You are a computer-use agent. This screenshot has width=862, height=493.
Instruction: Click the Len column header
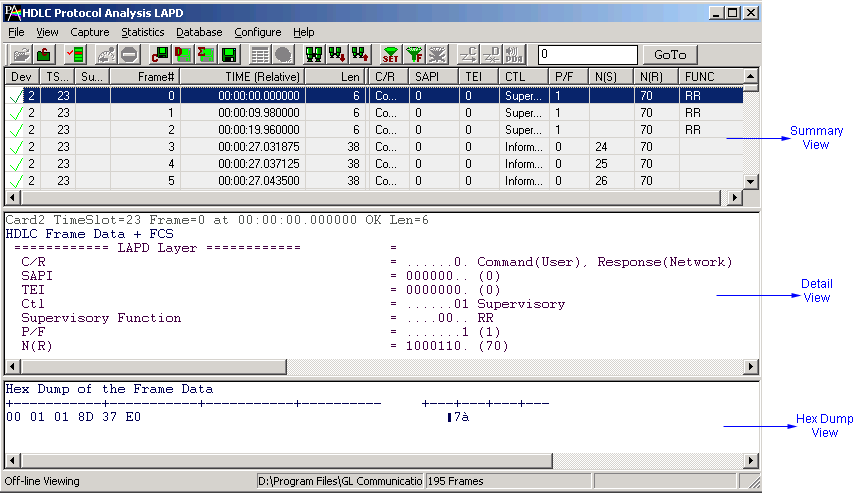(x=336, y=76)
